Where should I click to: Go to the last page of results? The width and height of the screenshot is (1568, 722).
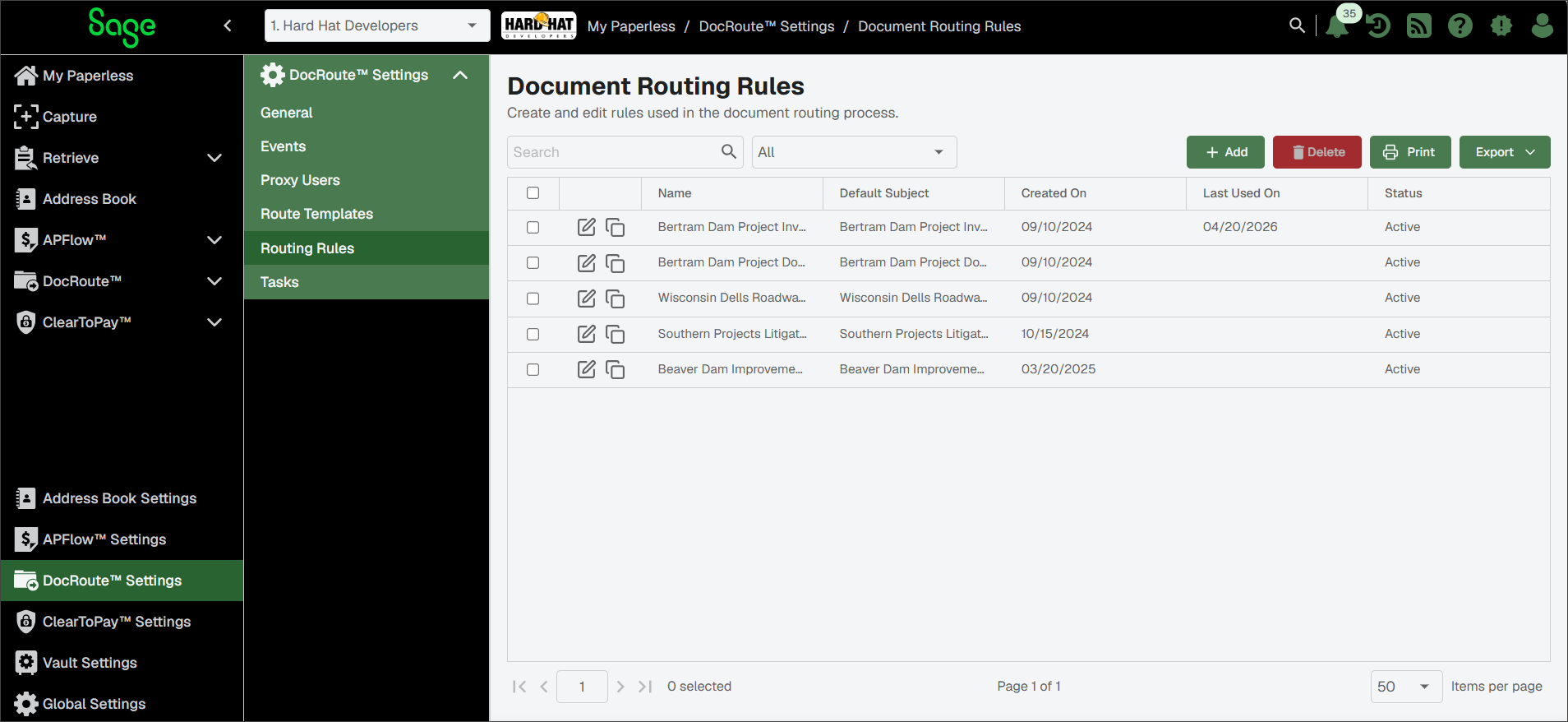click(x=645, y=687)
